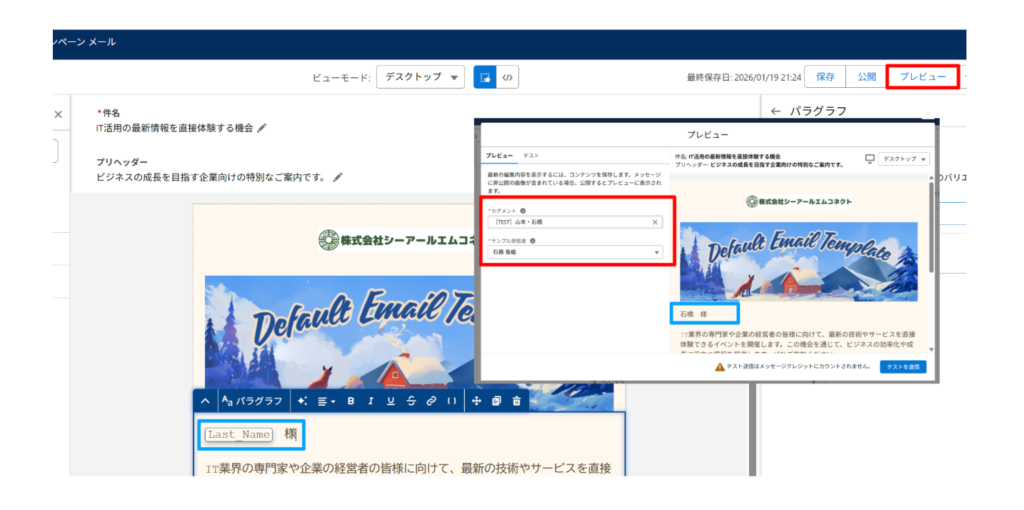Click the scroll down arrow in the preview dialog
The image size is (1024, 510).
(931, 349)
